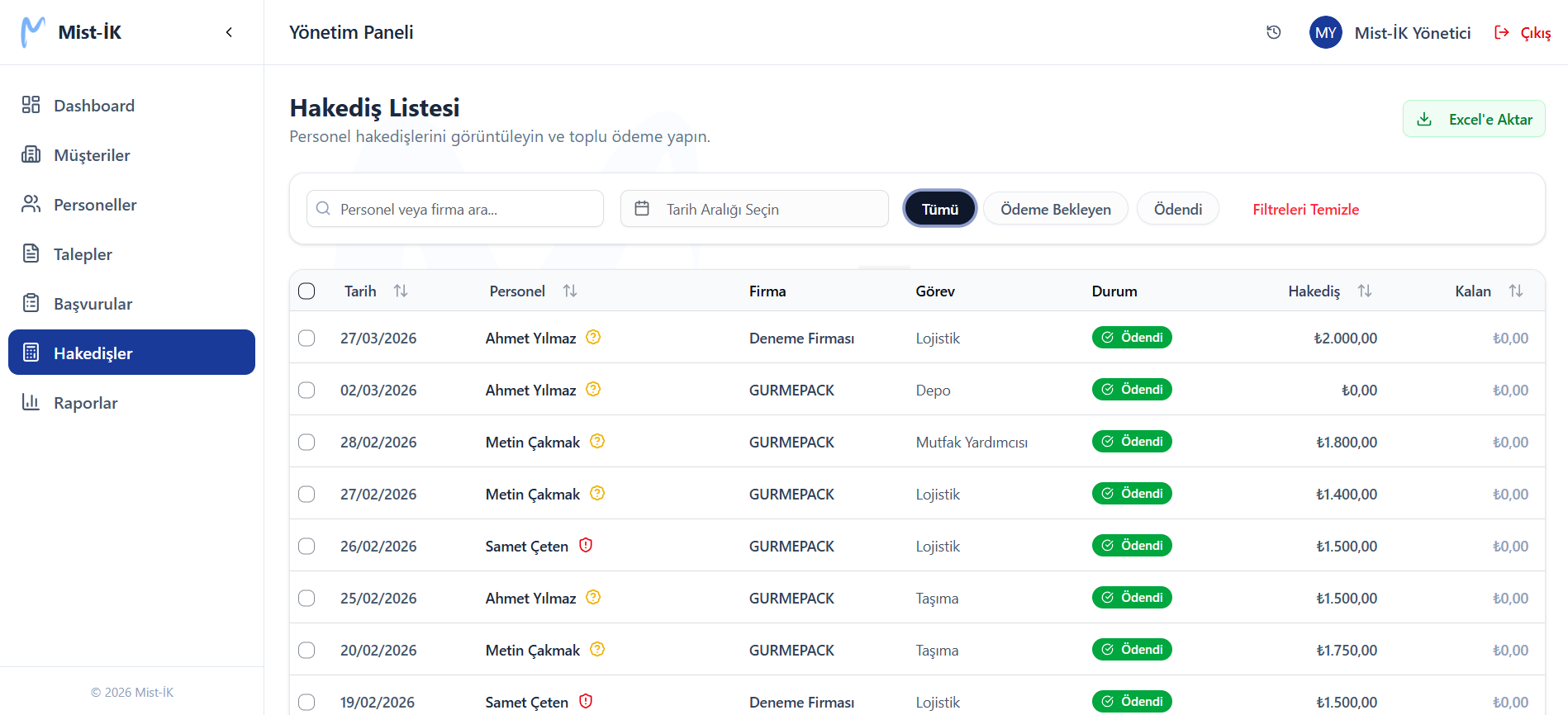Viewport: 1568px width, 715px height.
Task: Click Filtreleri Temizle to reset filters
Action: click(1305, 209)
